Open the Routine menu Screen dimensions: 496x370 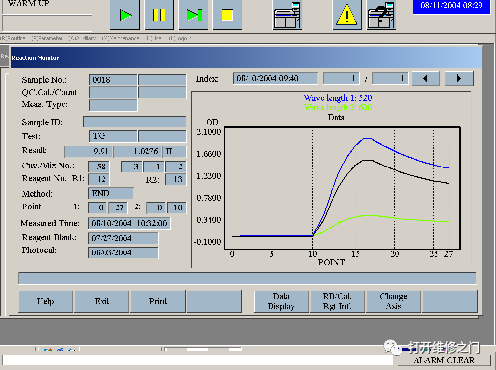pyautogui.click(x=13, y=38)
